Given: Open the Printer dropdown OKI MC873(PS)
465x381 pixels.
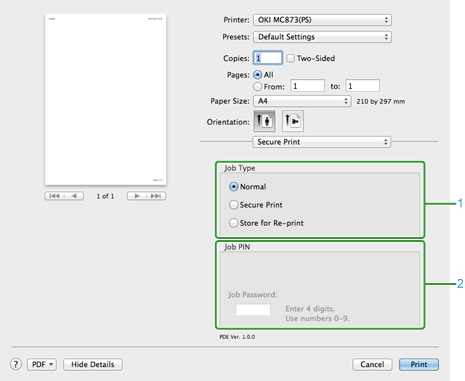Looking at the screenshot, I should click(322, 20).
